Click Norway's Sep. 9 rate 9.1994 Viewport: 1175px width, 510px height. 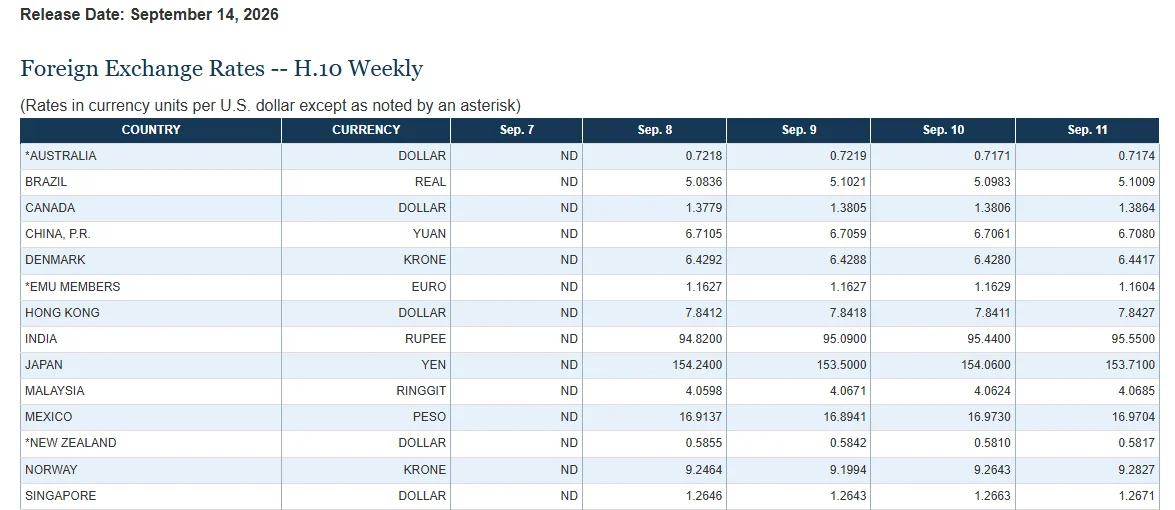(x=799, y=470)
